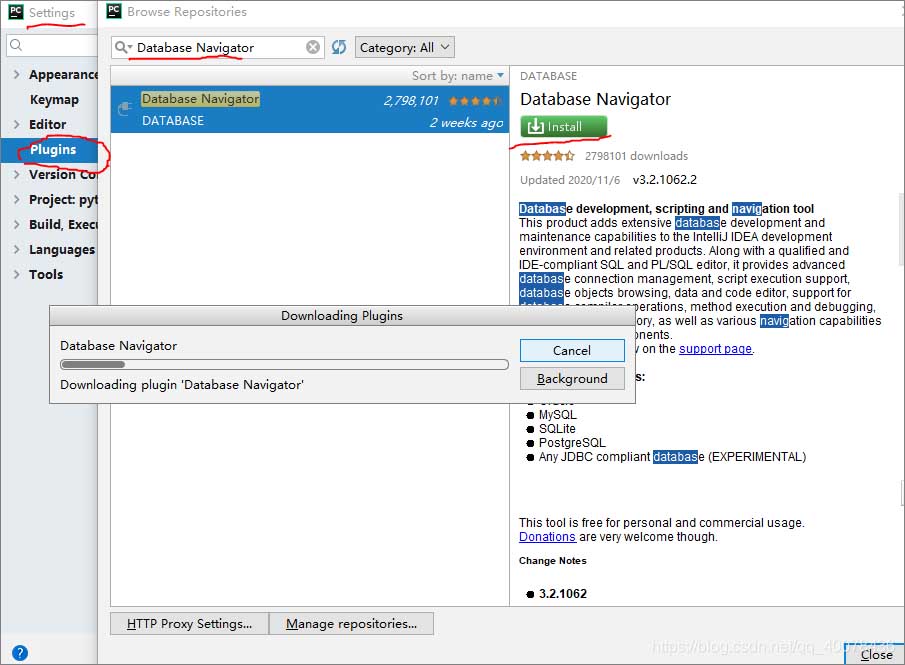Open the Donations link
Screen dimensions: 905x665
[x=547, y=537]
